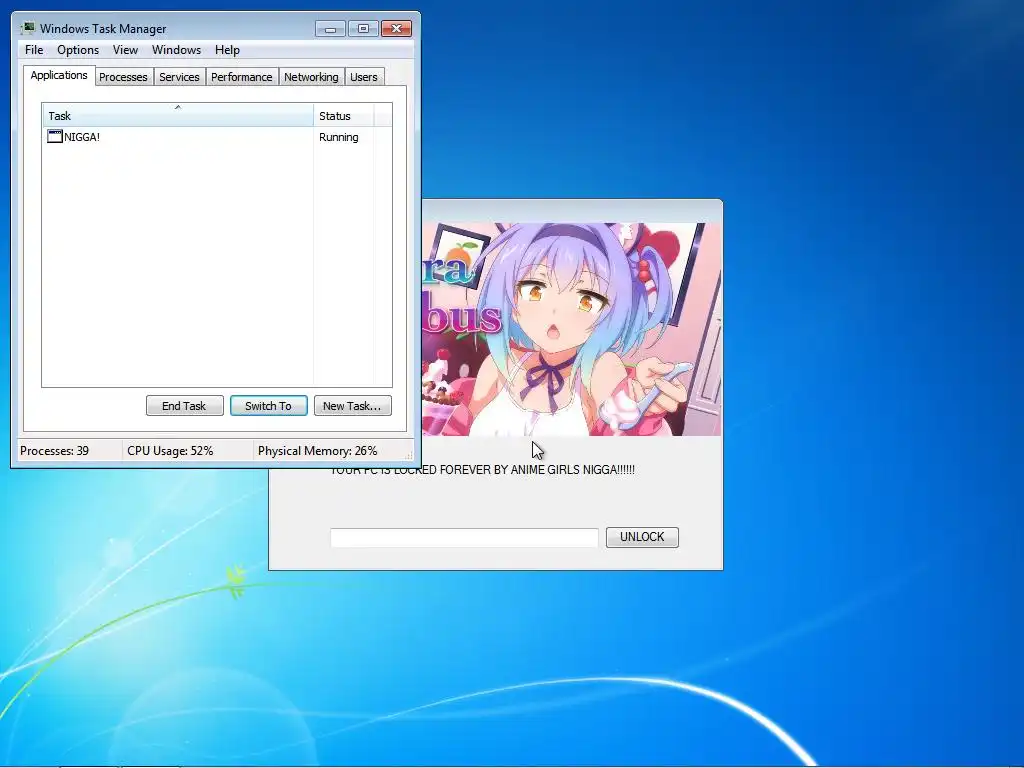Click the CPU Usage: 52% status text
The height and width of the screenshot is (768, 1024).
(x=170, y=451)
